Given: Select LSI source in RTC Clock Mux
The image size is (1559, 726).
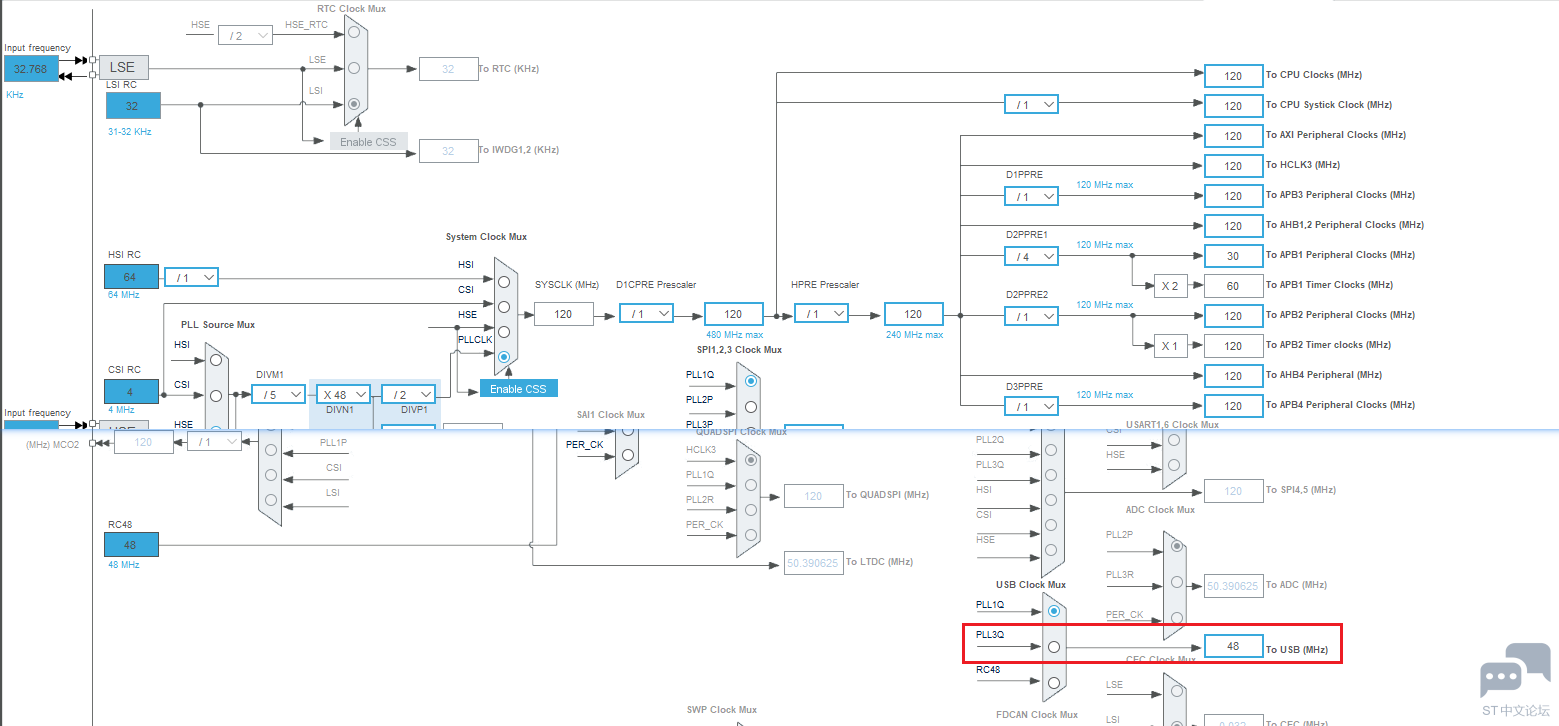Looking at the screenshot, I should pyautogui.click(x=353, y=104).
